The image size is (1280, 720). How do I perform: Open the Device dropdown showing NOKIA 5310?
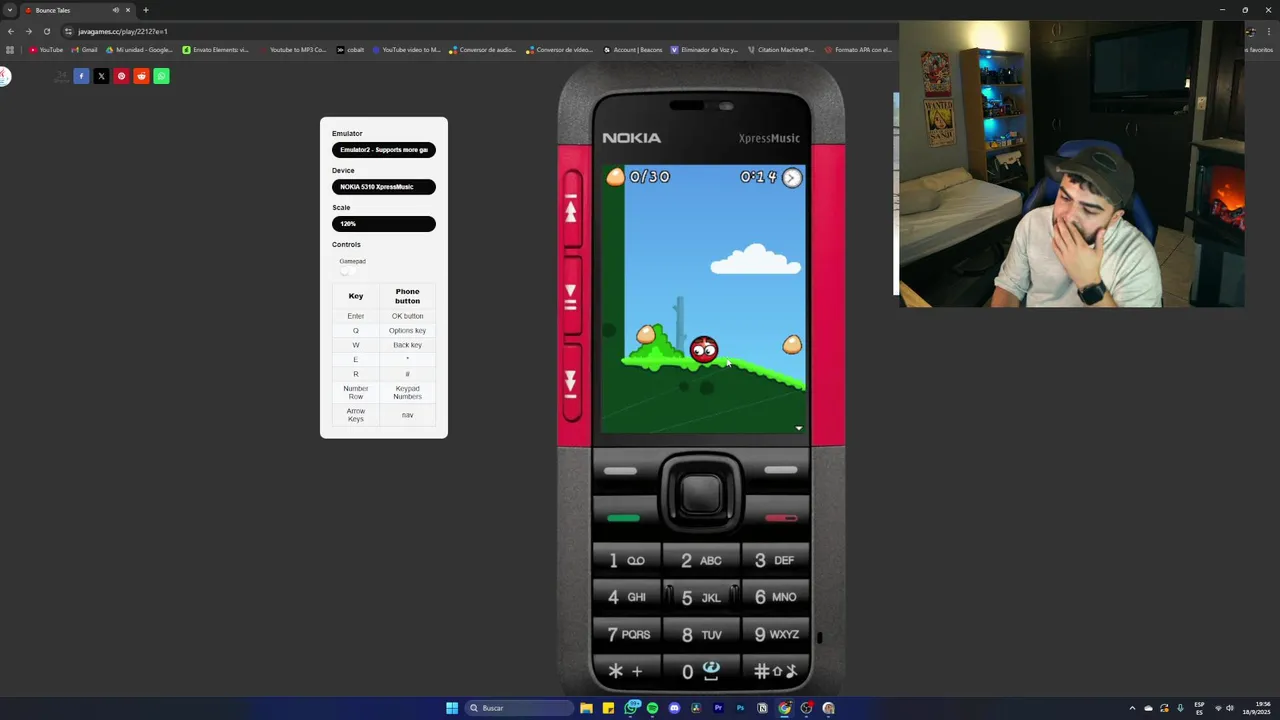pyautogui.click(x=384, y=187)
